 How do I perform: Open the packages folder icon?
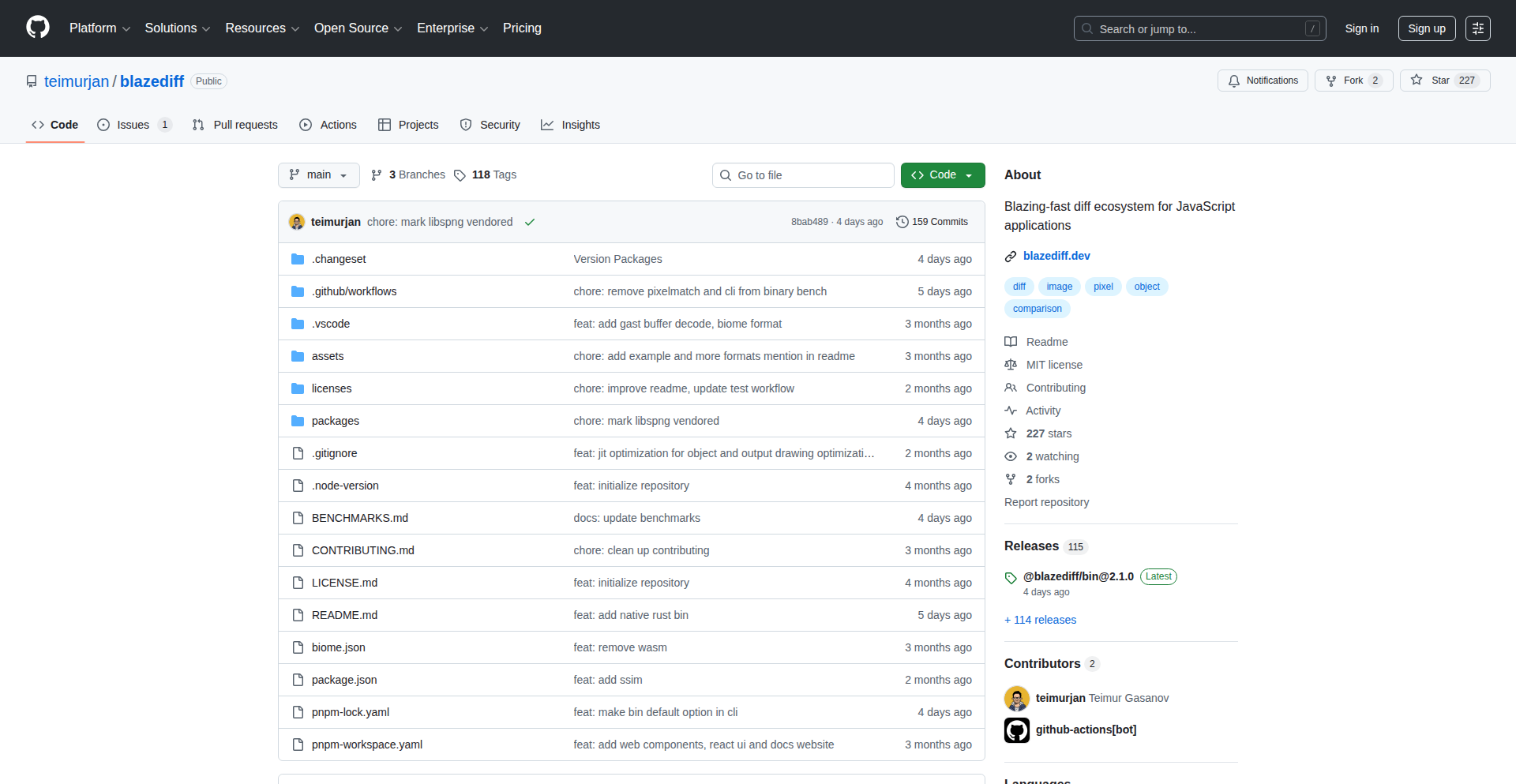click(298, 421)
